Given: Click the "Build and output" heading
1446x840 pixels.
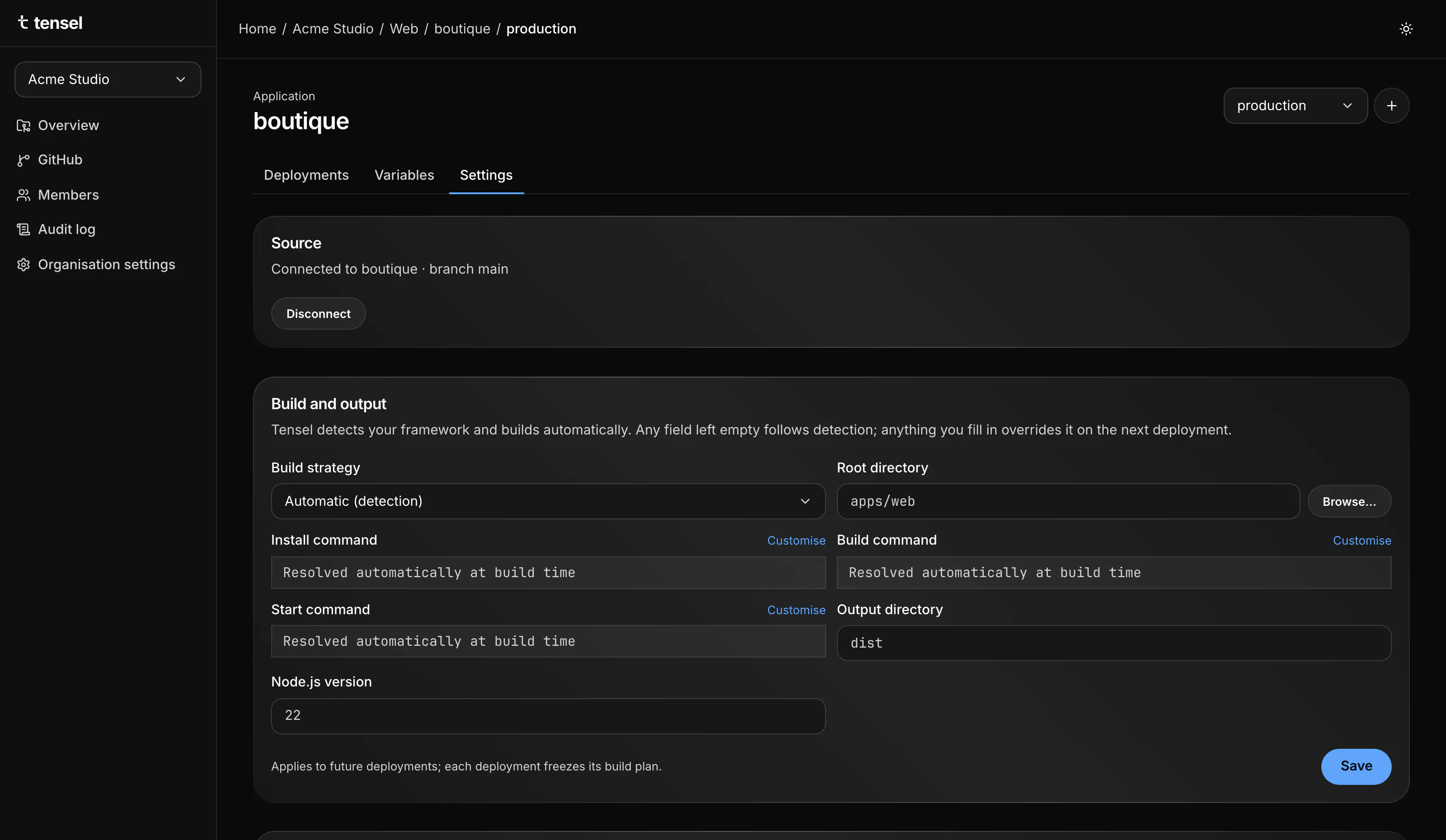Looking at the screenshot, I should point(328,404).
